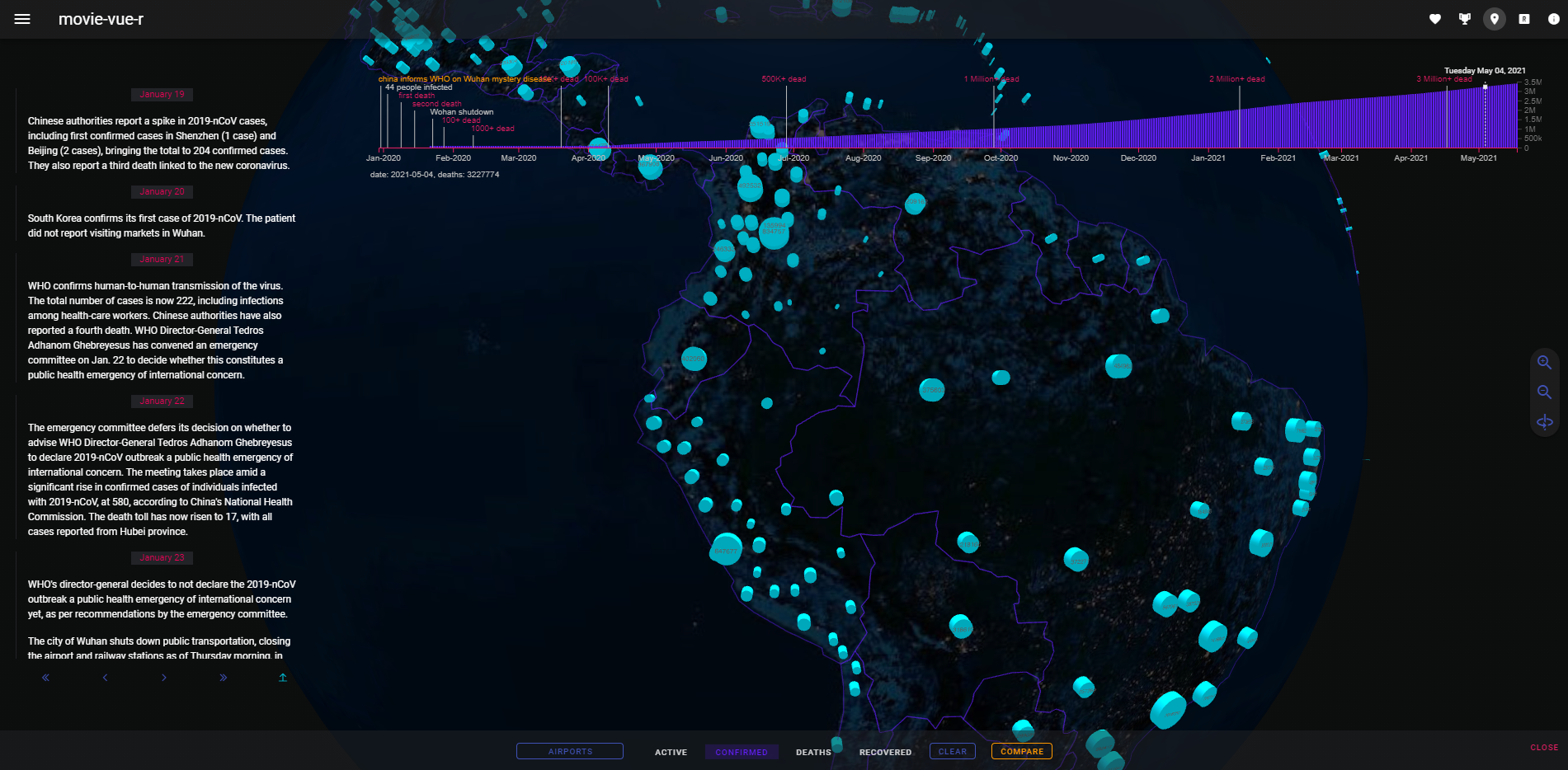Screen dimensions: 1568x770
Task: Select the January 19 date label
Action: [x=162, y=94]
